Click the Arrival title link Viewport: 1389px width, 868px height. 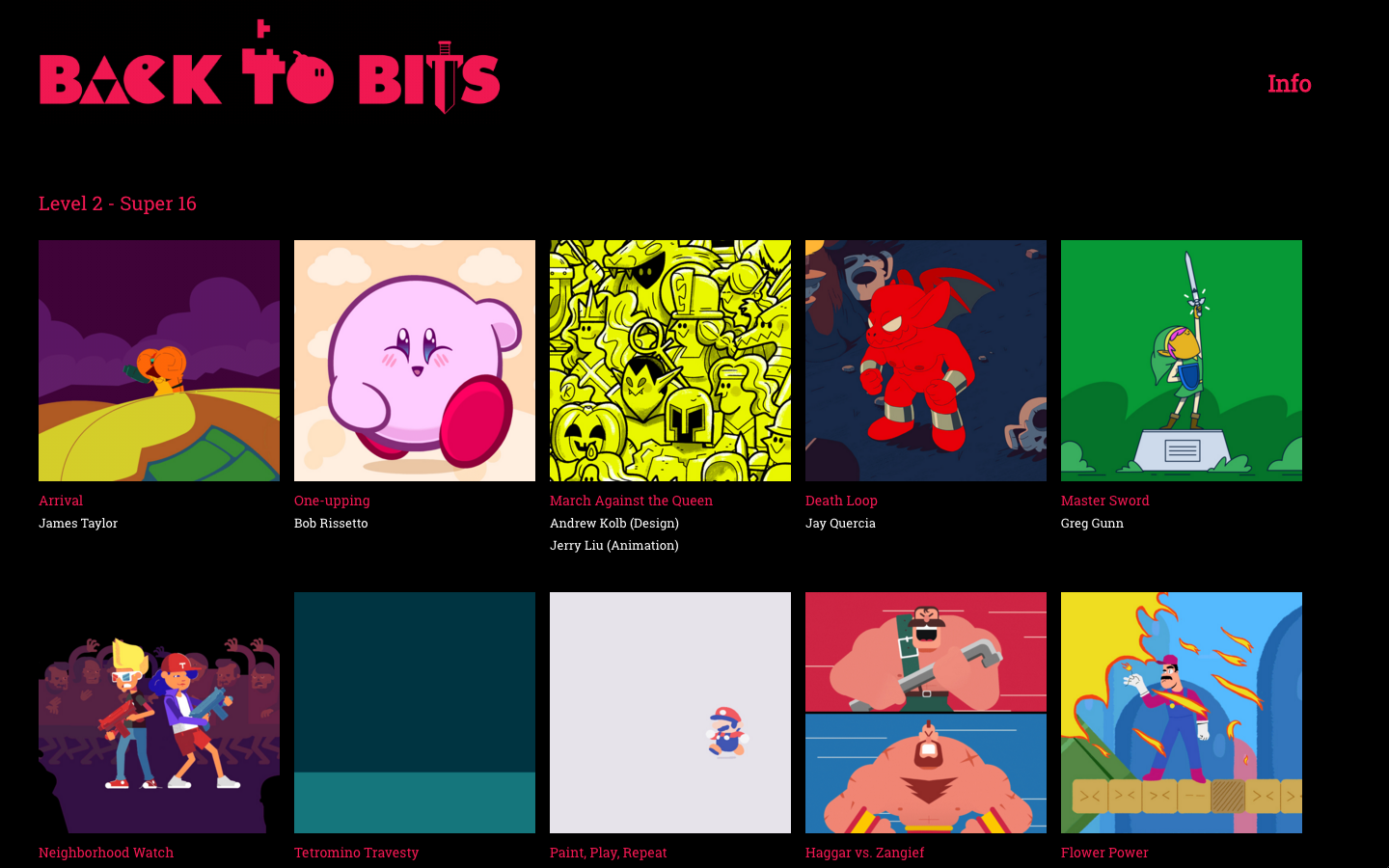(x=61, y=501)
